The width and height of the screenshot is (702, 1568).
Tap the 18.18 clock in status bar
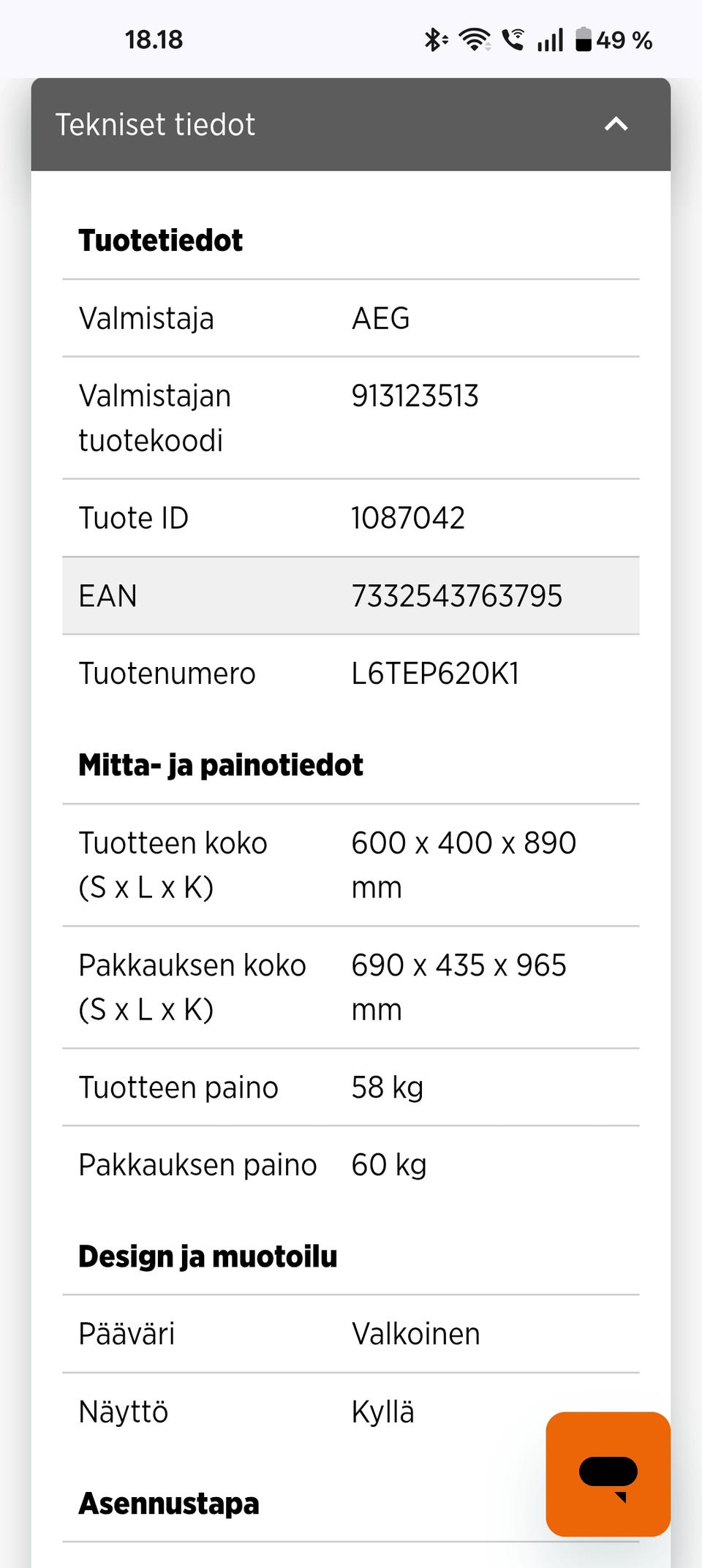(154, 39)
